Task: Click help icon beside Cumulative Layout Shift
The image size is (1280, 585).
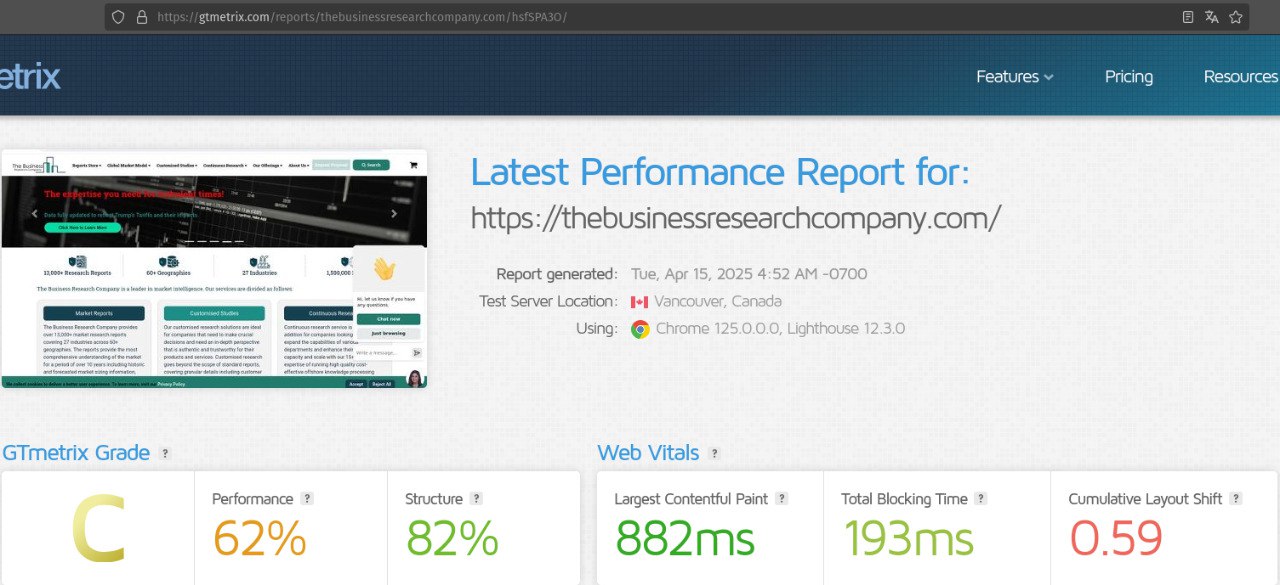Action: (1236, 498)
